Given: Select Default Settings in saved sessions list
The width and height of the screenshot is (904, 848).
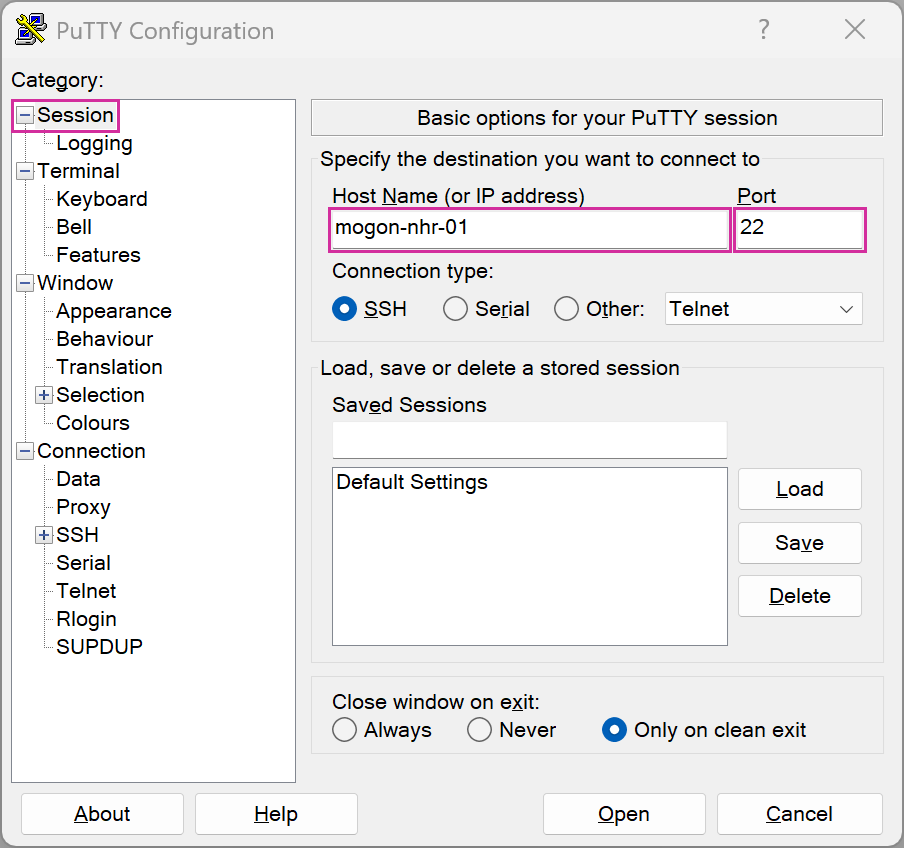Looking at the screenshot, I should pyautogui.click(x=412, y=483).
